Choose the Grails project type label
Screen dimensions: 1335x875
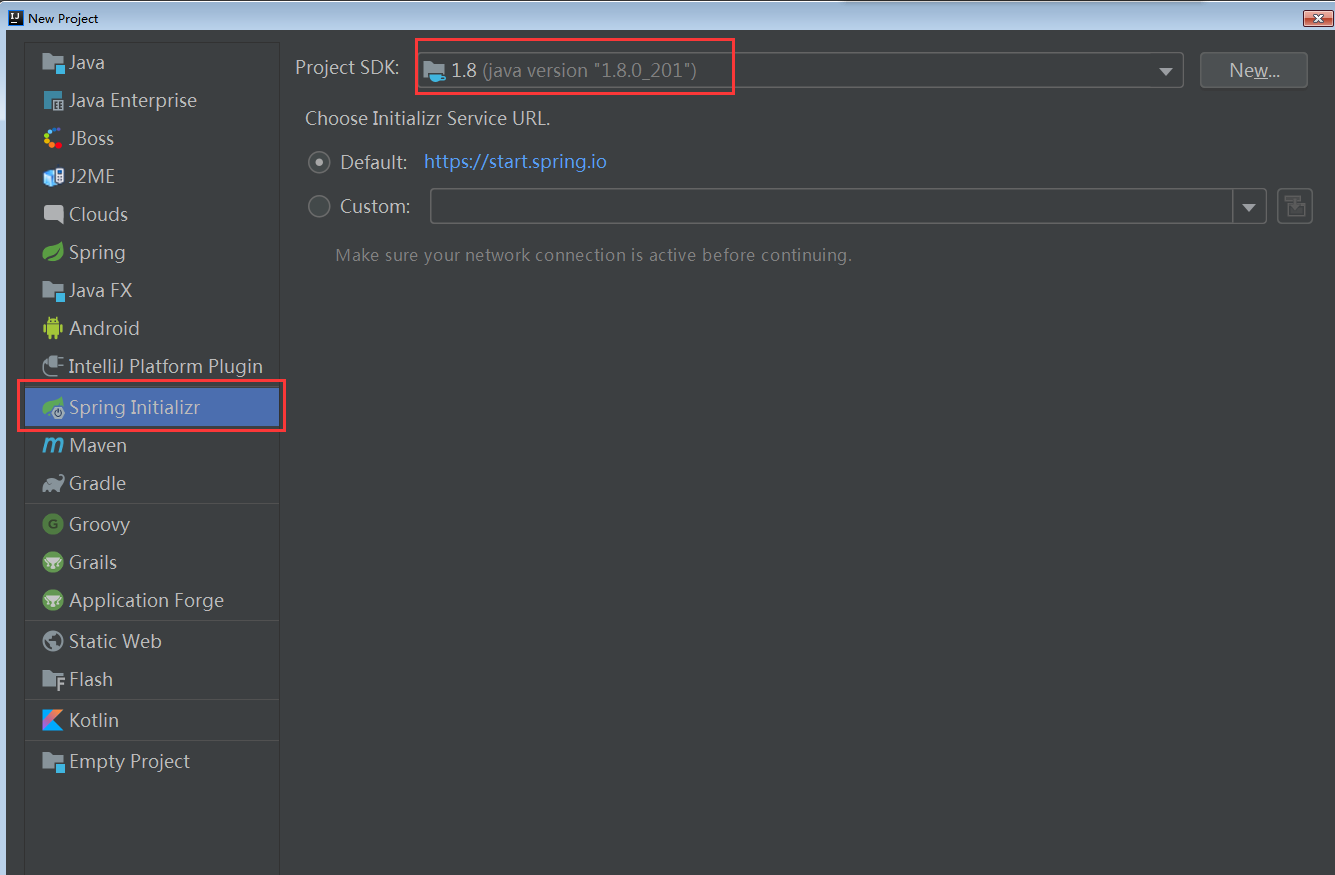click(x=93, y=562)
